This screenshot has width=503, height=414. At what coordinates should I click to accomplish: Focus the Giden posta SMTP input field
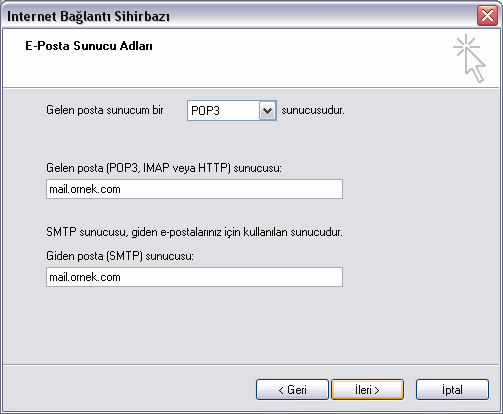pos(194,277)
